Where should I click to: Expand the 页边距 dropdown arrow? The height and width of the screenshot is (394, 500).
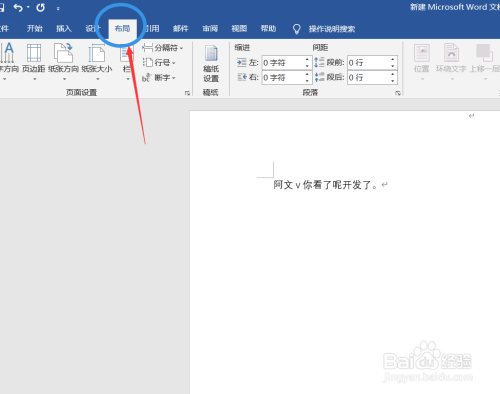34,79
